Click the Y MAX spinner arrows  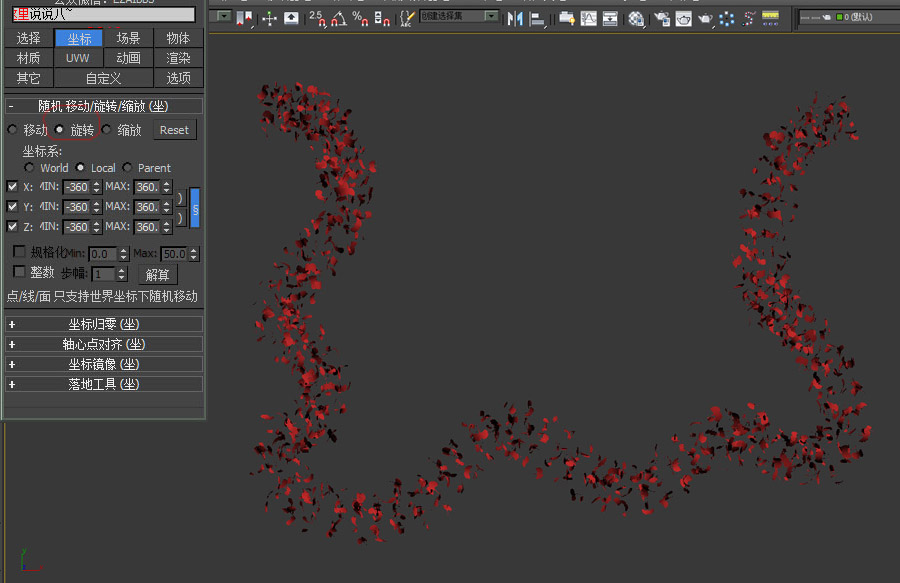[167, 207]
